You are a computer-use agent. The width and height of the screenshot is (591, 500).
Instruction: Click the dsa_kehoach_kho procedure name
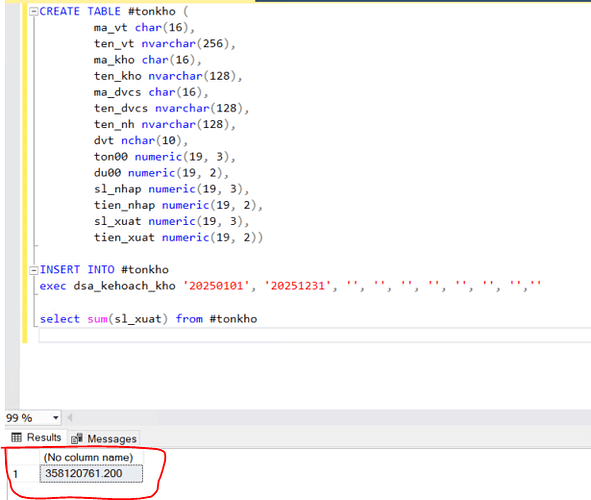tap(124, 286)
